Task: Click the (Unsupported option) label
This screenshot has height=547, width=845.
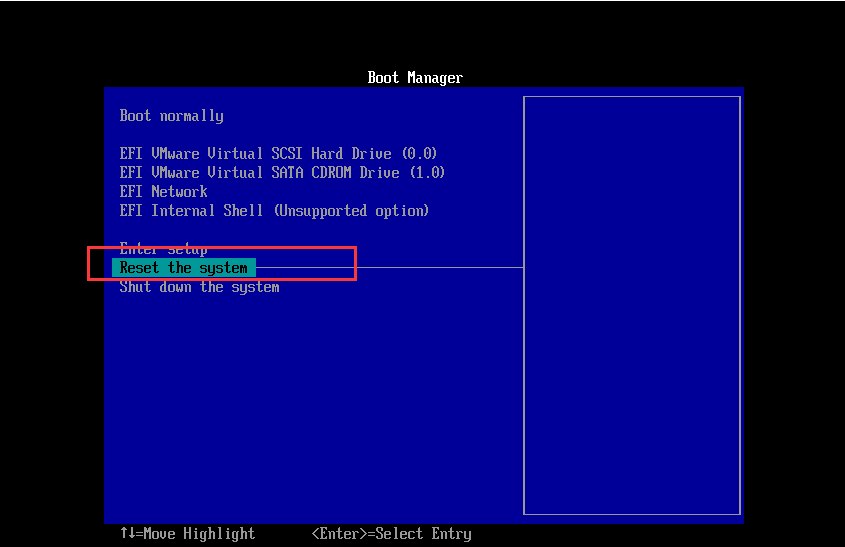Action: 351,211
